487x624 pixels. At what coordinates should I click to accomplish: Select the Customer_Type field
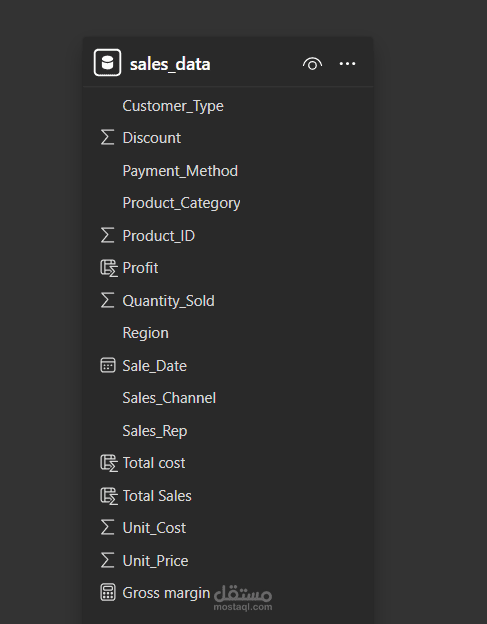(x=173, y=106)
